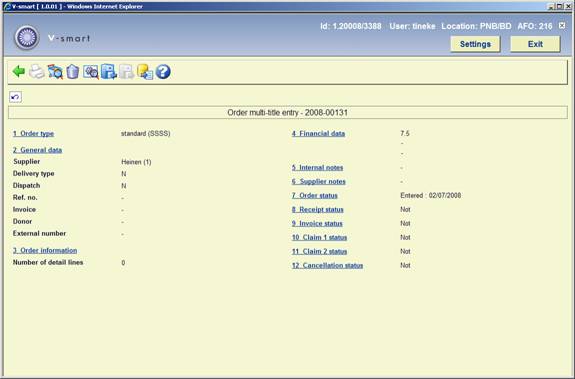Click the greyed-out document toolbar icon
Screen dimensions: 575x379
pyautogui.click(x=127, y=72)
